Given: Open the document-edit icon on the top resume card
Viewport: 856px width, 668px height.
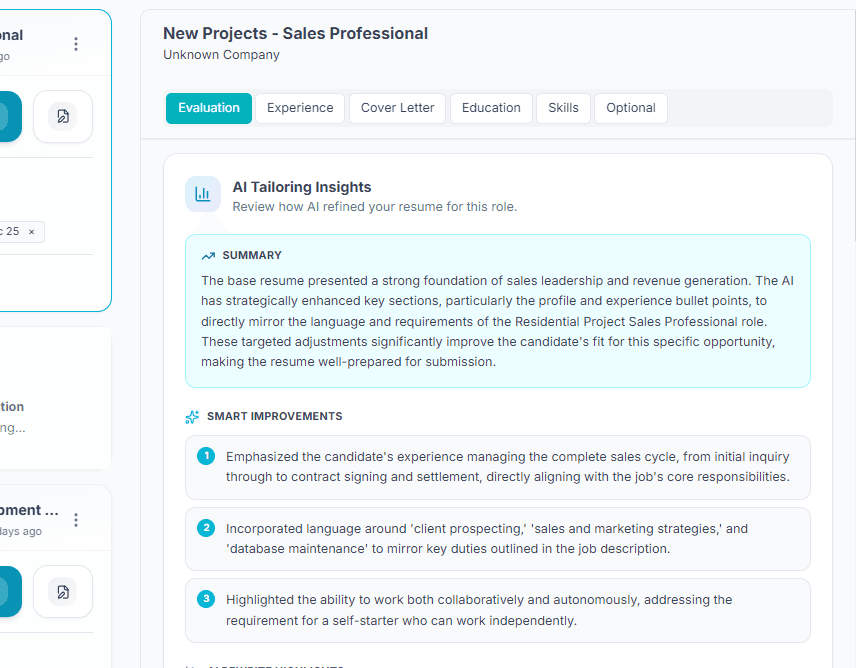Looking at the screenshot, I should (x=63, y=117).
